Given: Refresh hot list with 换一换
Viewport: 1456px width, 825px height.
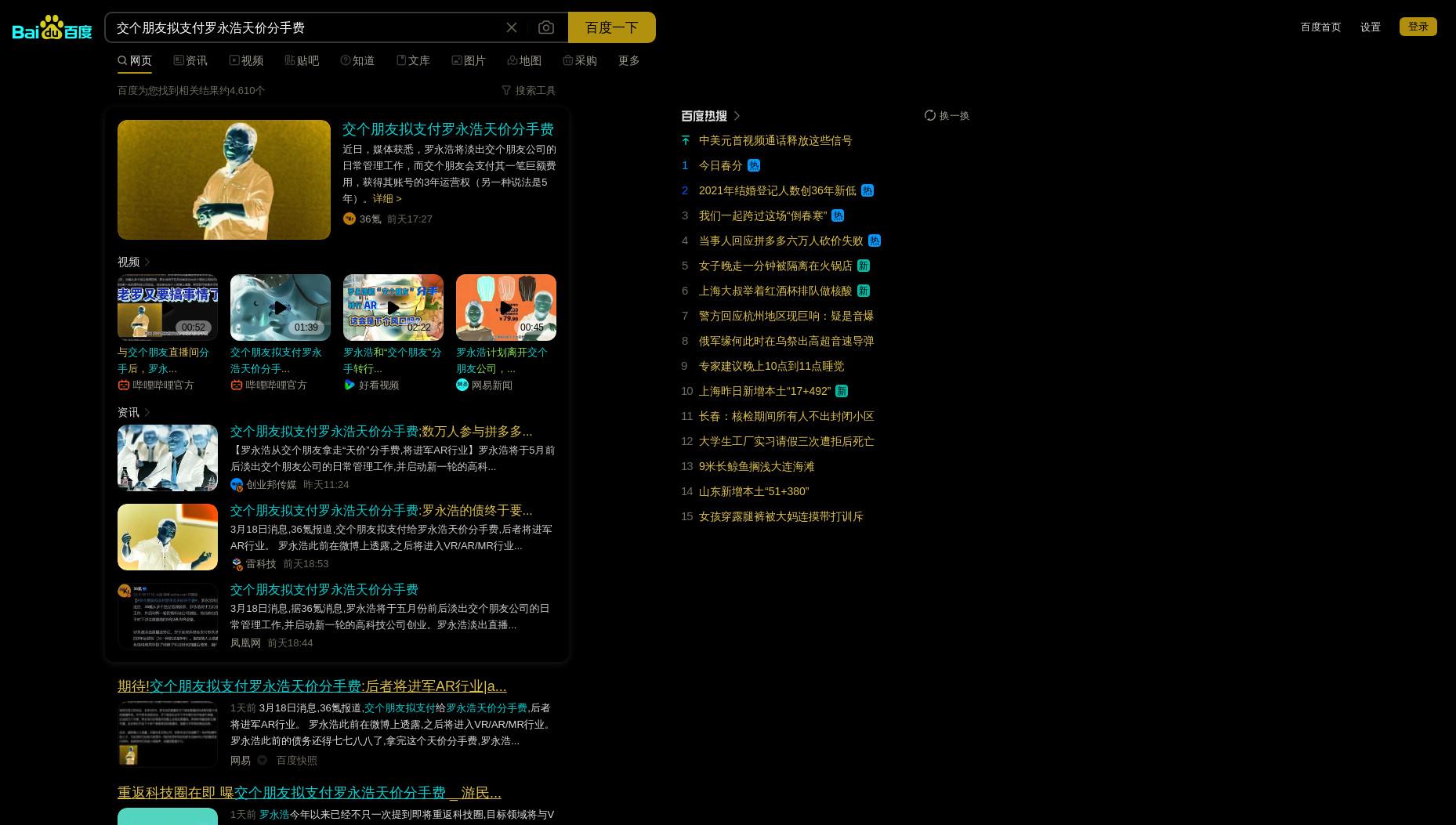Looking at the screenshot, I should tap(947, 115).
